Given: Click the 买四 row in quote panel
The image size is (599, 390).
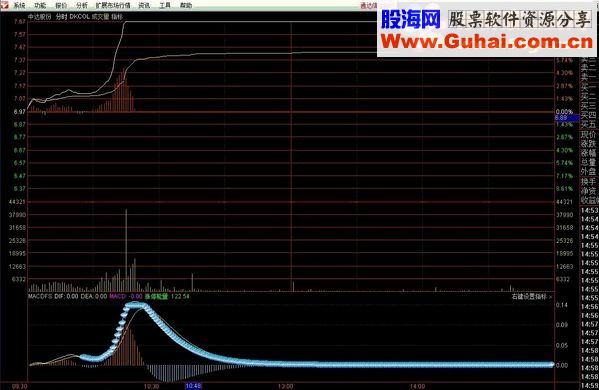Looking at the screenshot, I should [x=588, y=115].
